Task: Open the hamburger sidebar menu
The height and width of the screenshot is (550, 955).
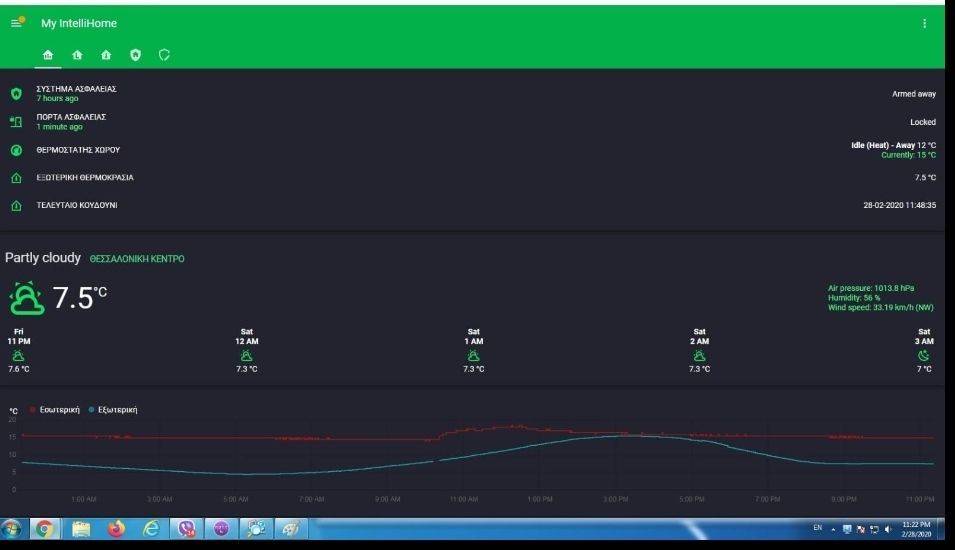Action: click(x=16, y=23)
